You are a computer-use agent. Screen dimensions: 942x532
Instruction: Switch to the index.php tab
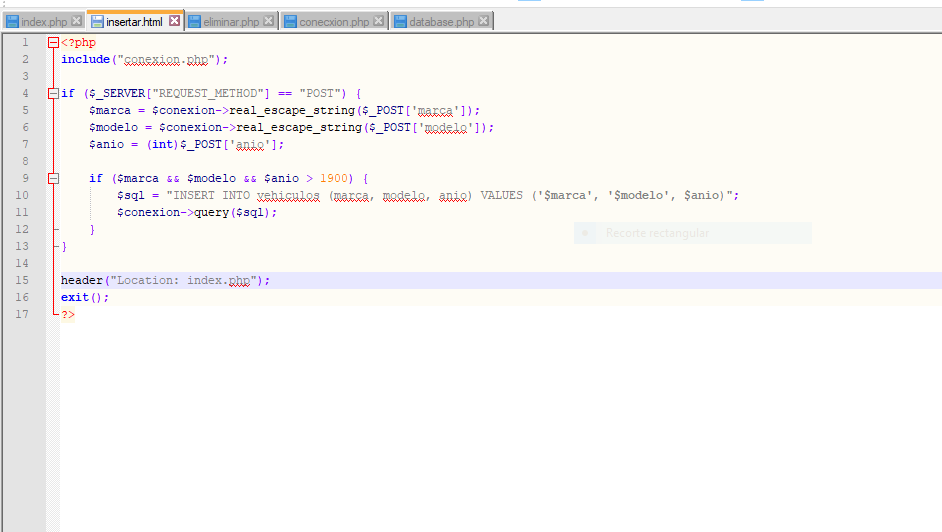click(44, 21)
